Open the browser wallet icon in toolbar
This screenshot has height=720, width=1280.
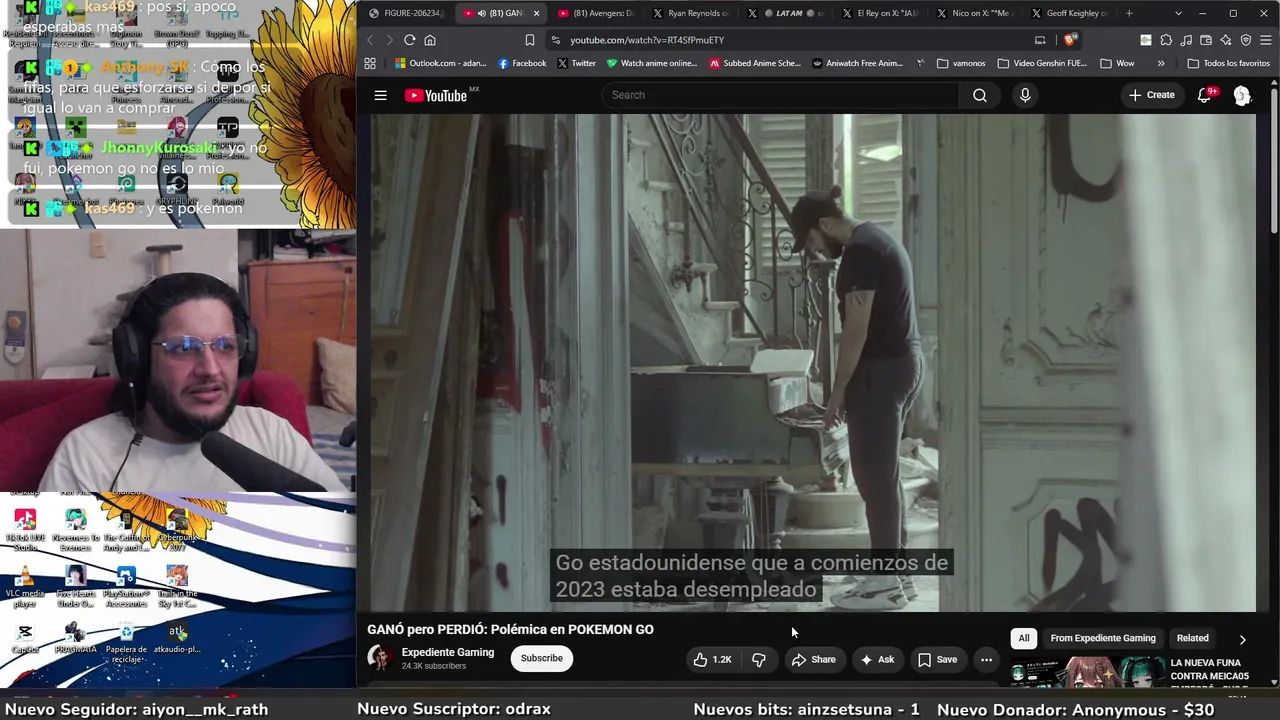(1206, 40)
